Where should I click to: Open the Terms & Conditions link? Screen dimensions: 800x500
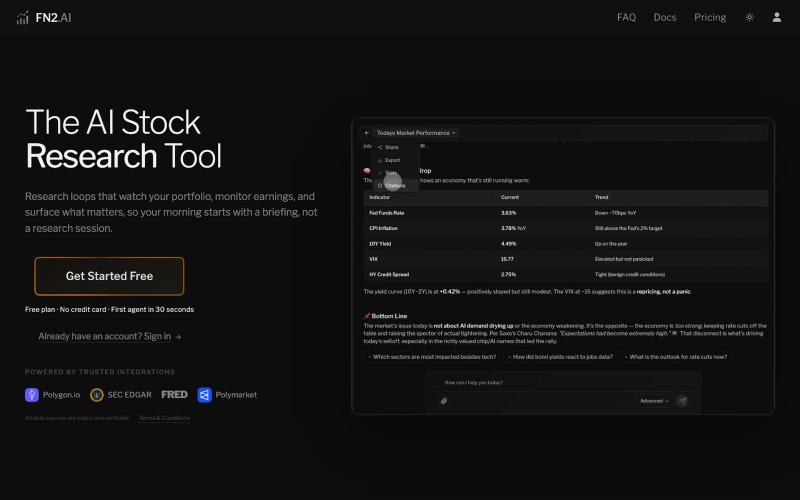(164, 418)
